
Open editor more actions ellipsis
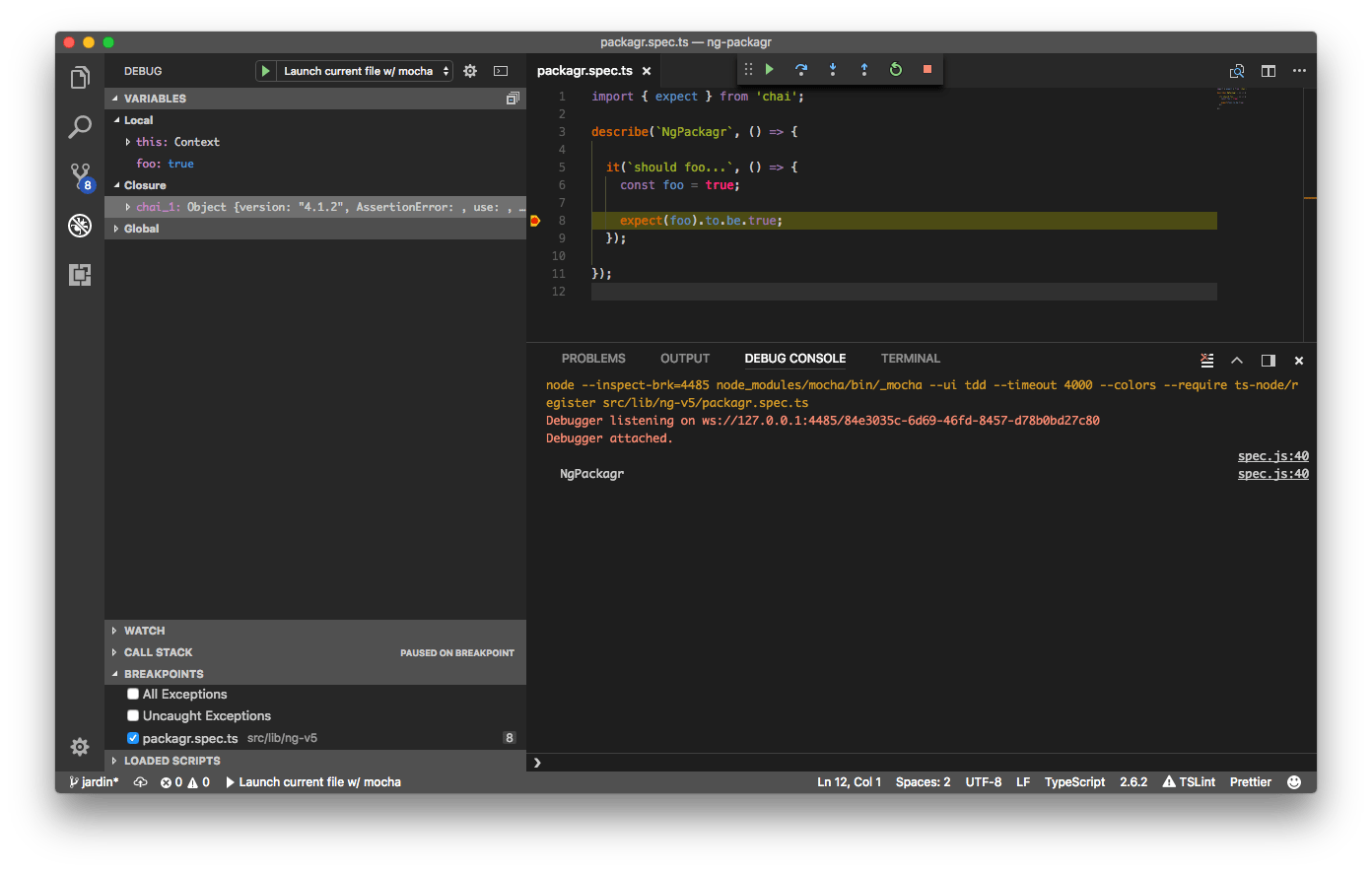click(1299, 71)
